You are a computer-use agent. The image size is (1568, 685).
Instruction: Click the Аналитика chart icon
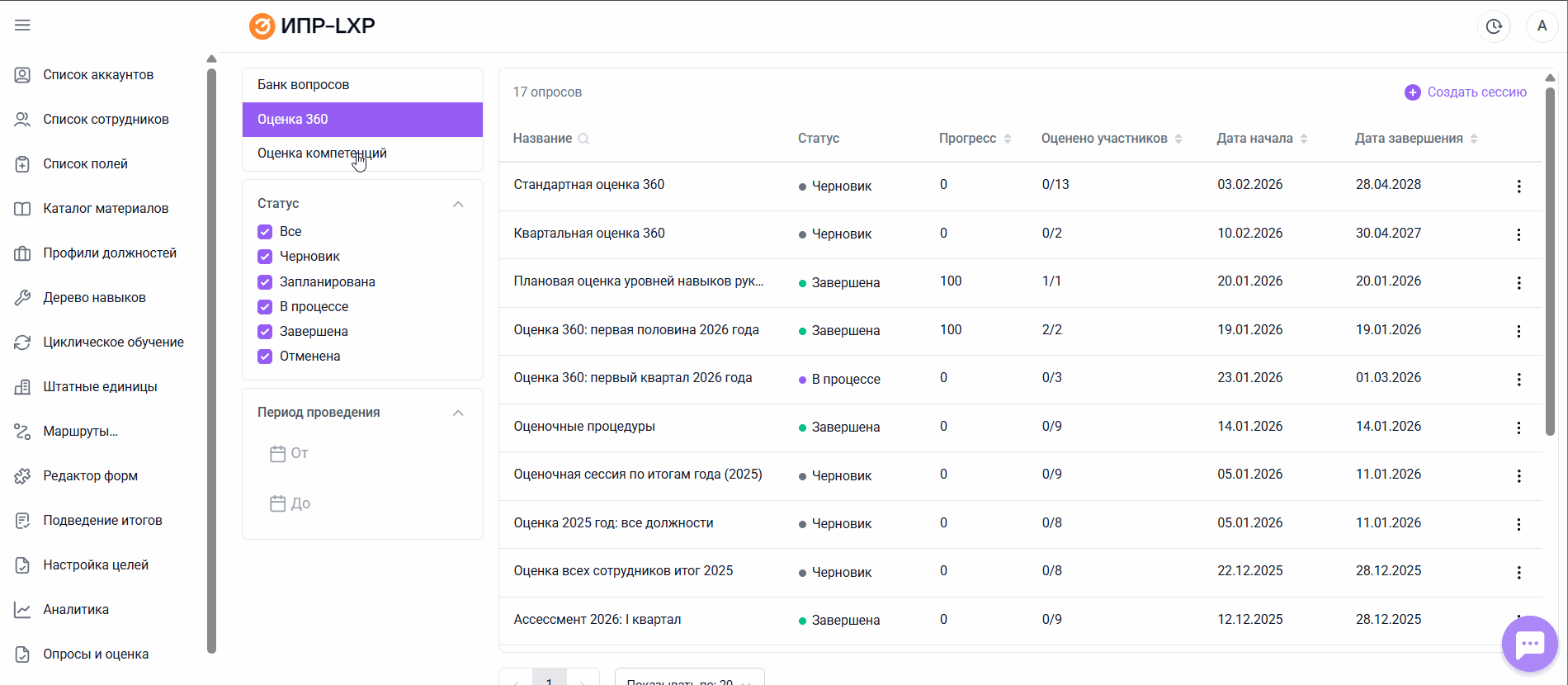coord(22,610)
